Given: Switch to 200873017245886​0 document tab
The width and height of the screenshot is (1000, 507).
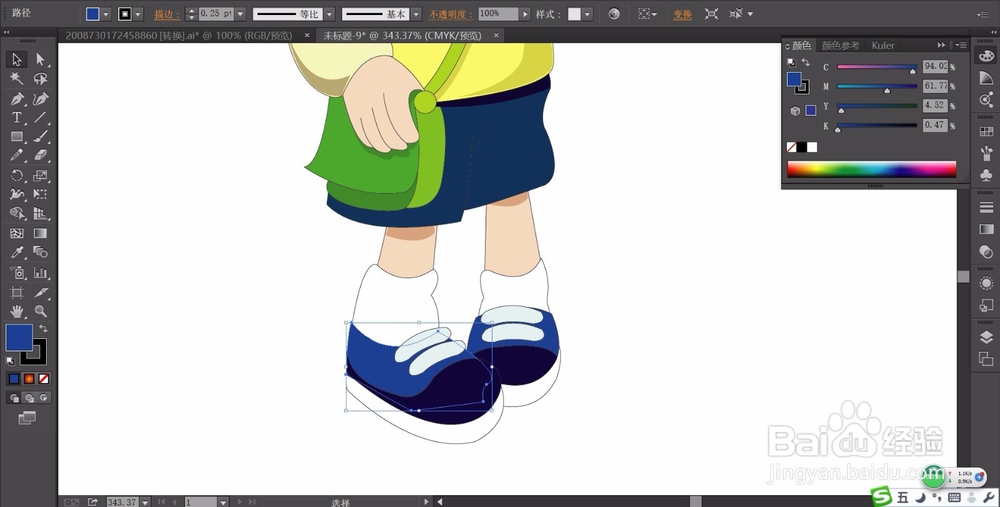Looking at the screenshot, I should tap(179, 36).
